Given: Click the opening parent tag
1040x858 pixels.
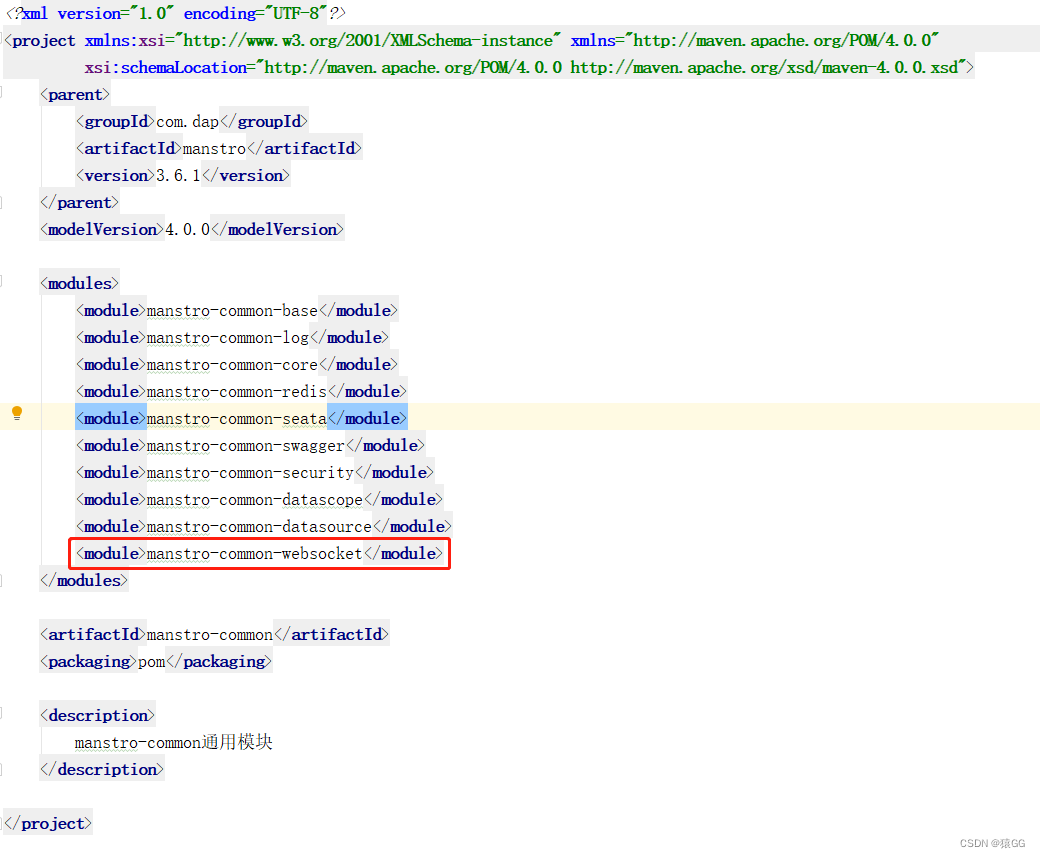Looking at the screenshot, I should [75, 95].
